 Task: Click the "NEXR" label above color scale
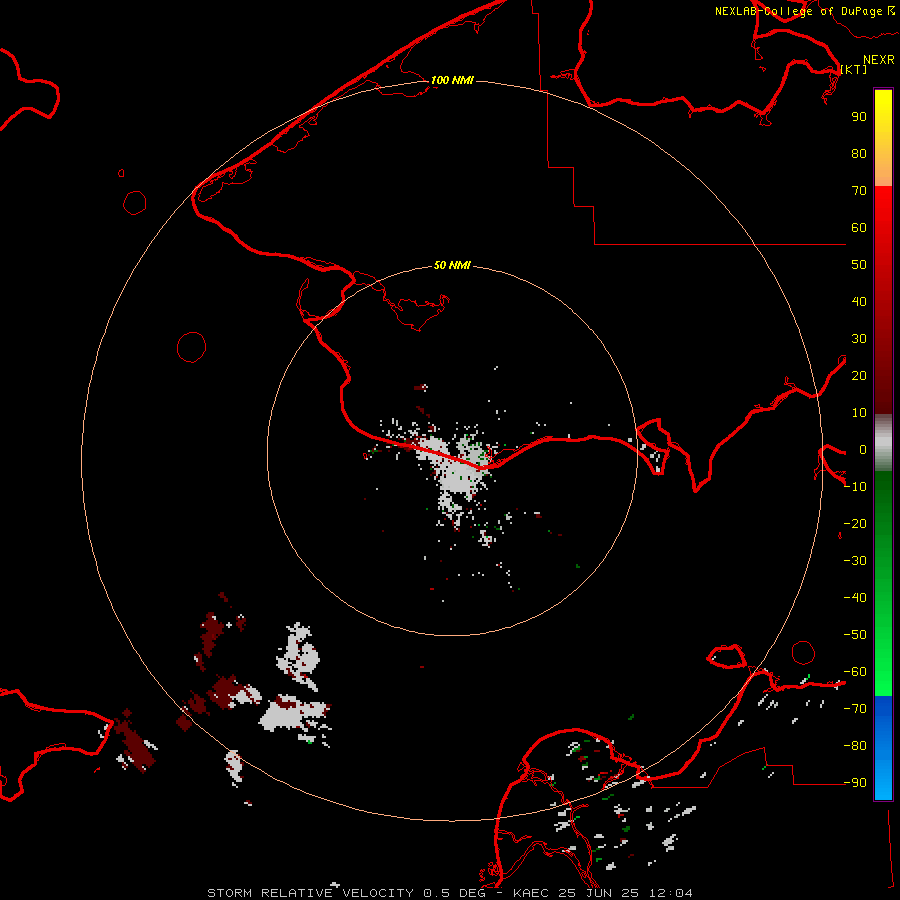tap(879, 60)
